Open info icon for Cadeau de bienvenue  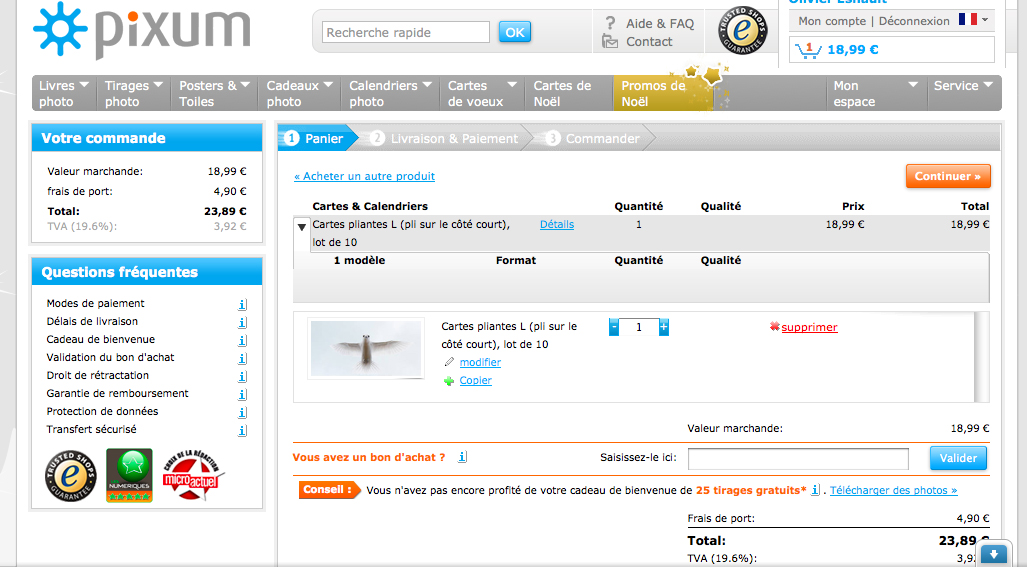242,340
